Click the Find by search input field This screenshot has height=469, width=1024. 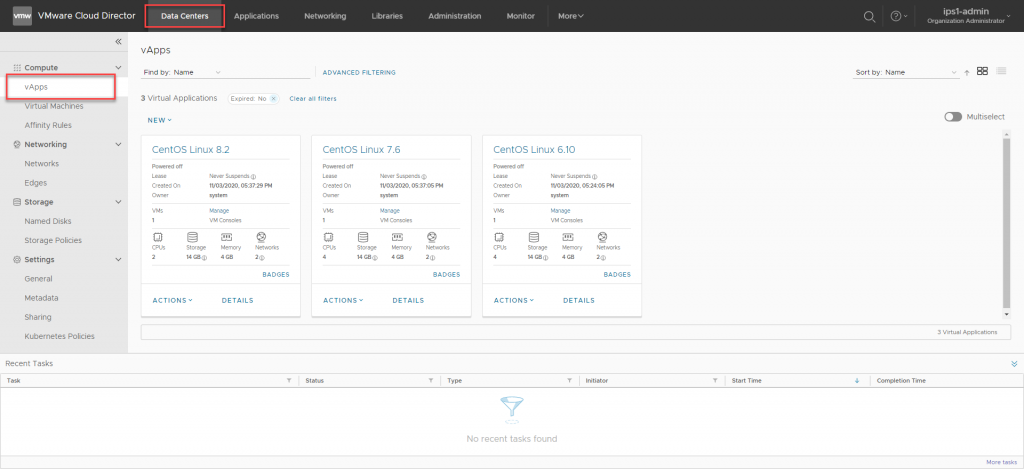[265, 72]
